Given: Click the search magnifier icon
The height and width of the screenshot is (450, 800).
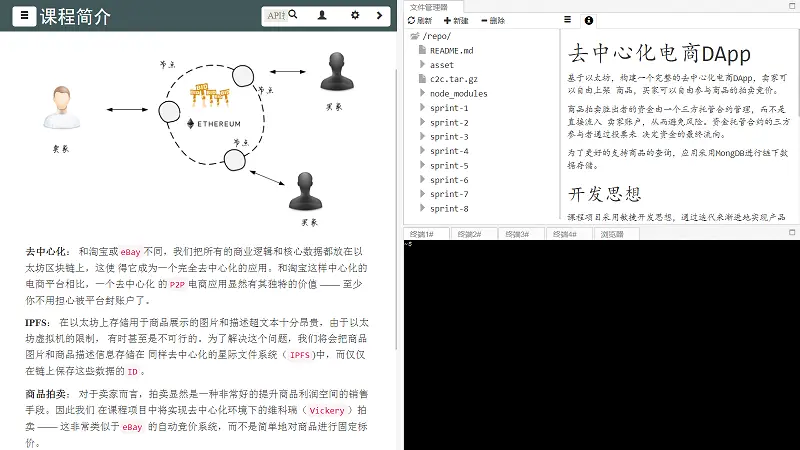Looking at the screenshot, I should tap(293, 15).
